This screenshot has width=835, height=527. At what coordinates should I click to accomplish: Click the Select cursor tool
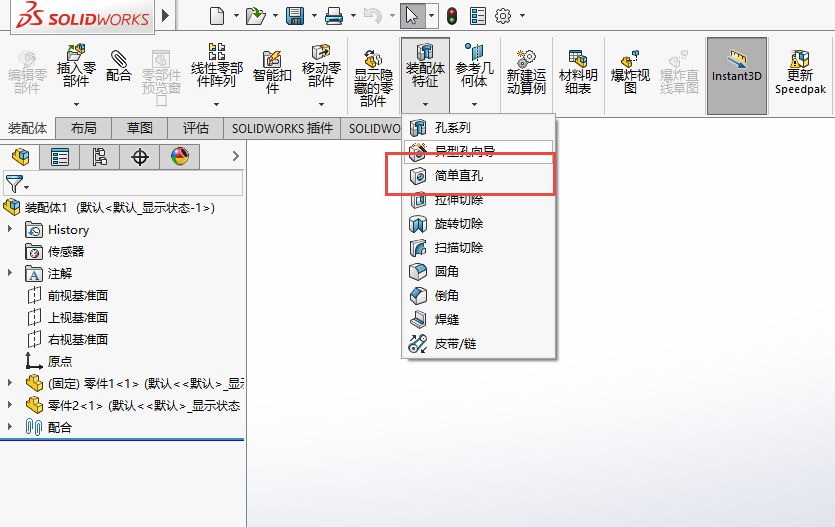click(x=412, y=16)
